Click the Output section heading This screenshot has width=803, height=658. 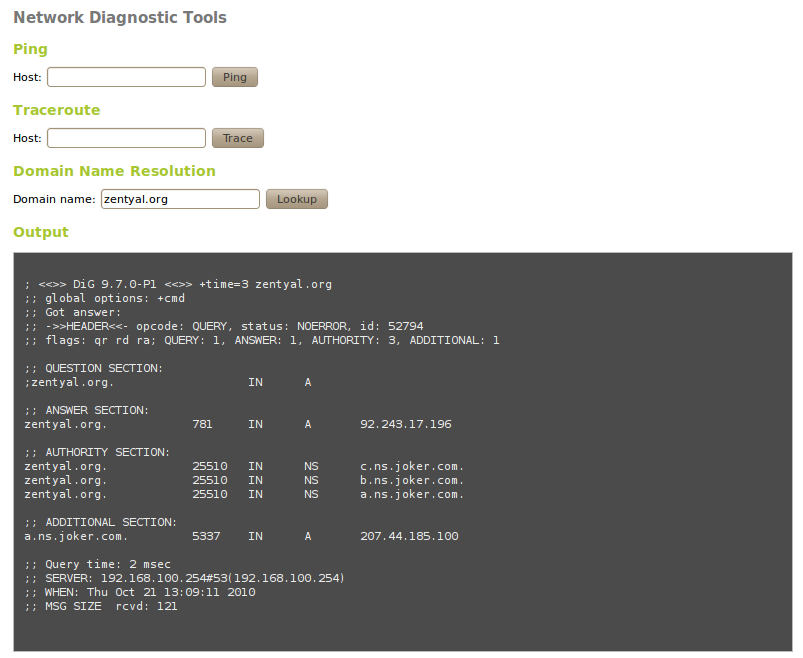click(41, 232)
